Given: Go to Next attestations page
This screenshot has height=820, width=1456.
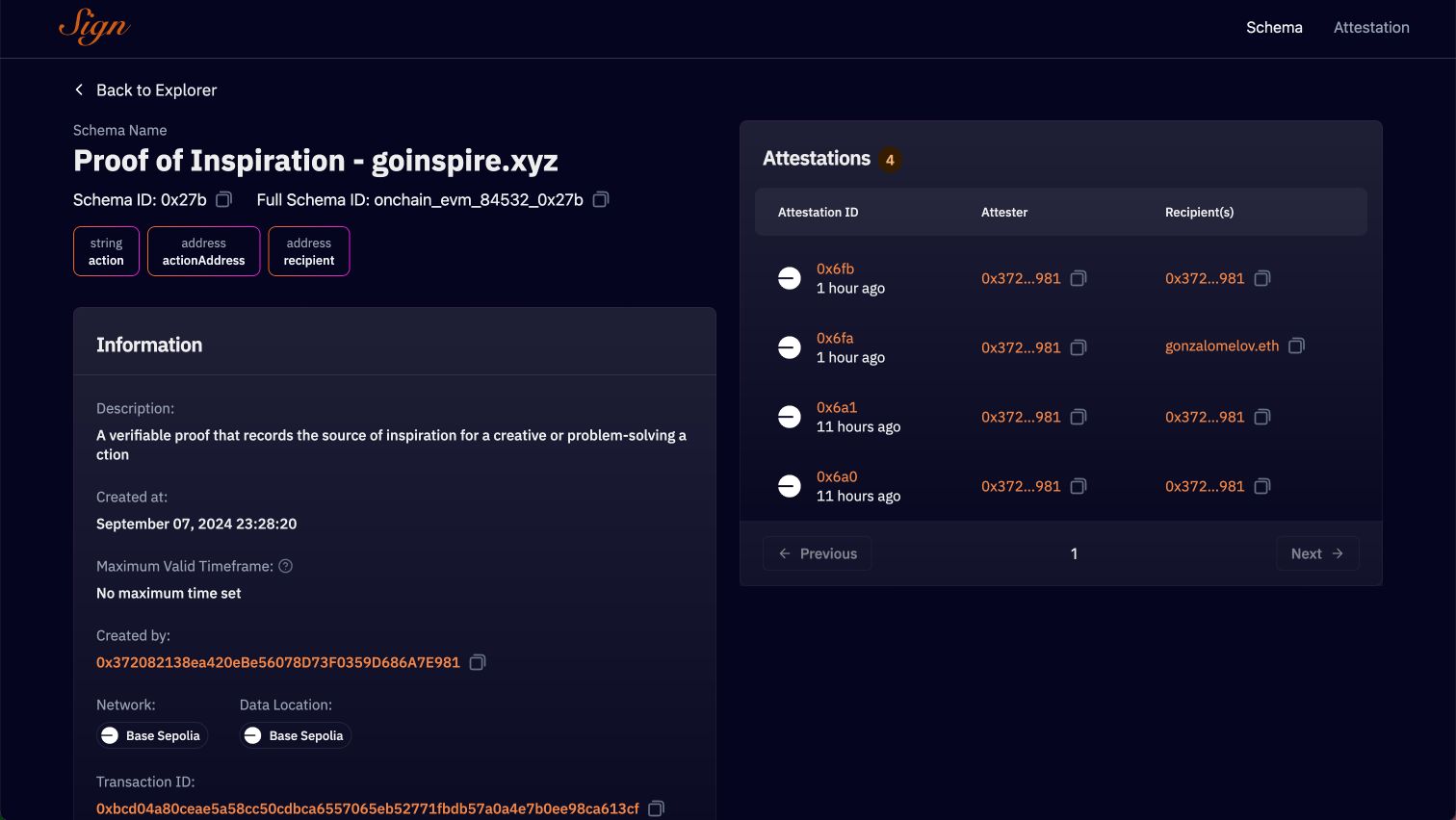Looking at the screenshot, I should [x=1317, y=553].
